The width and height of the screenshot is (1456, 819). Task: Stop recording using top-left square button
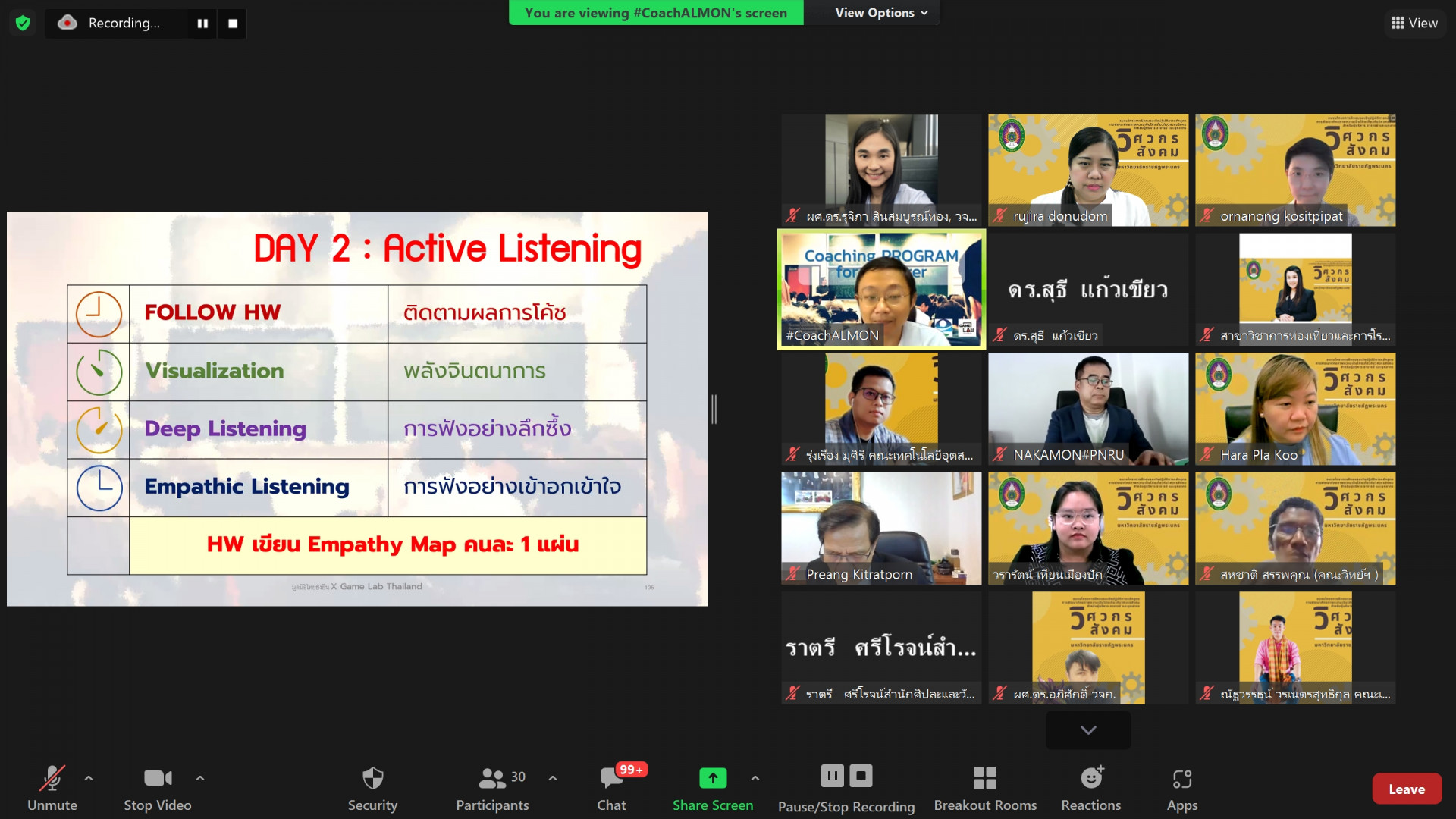coord(233,24)
